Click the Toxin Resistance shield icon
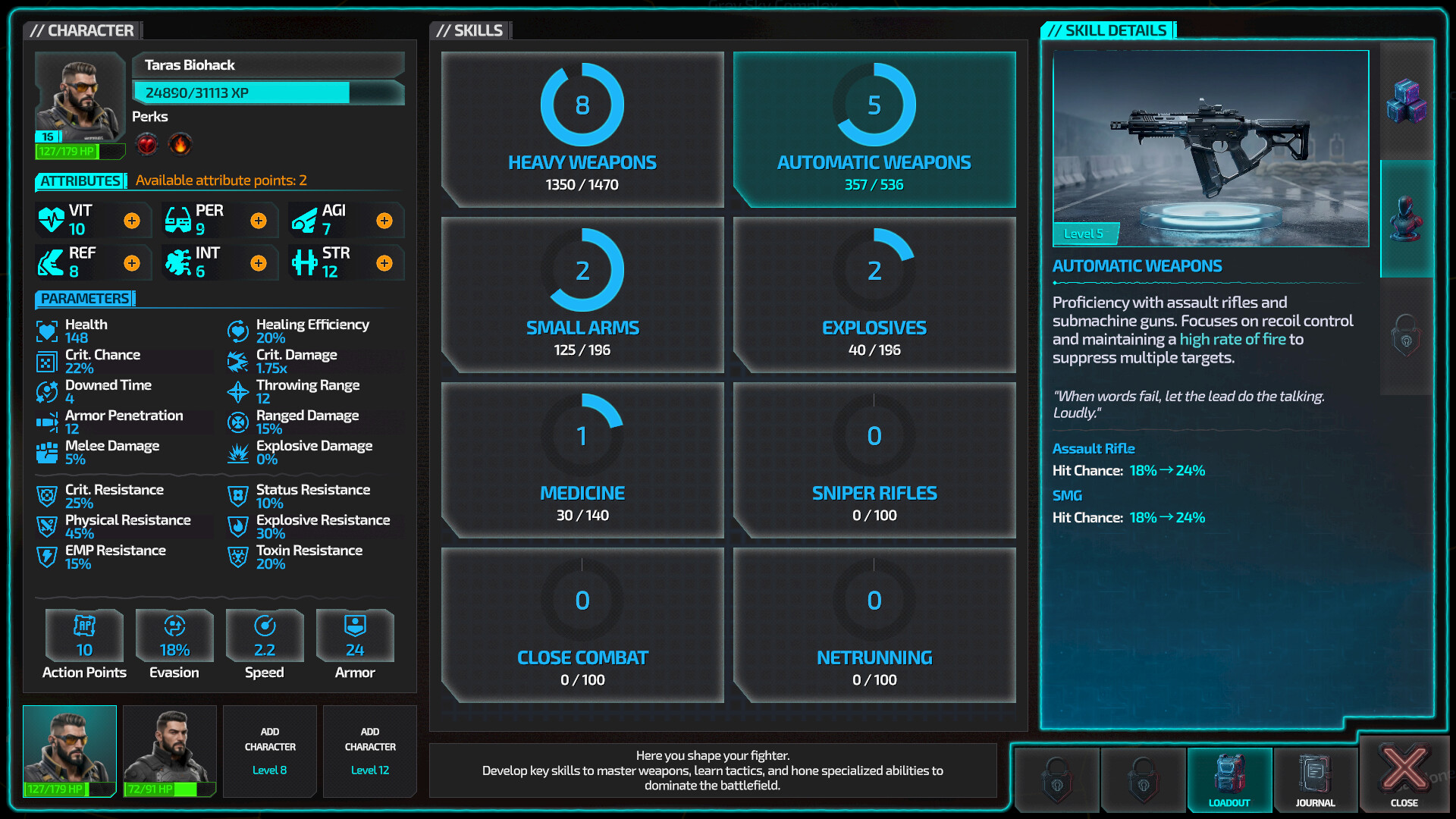 coord(238,557)
